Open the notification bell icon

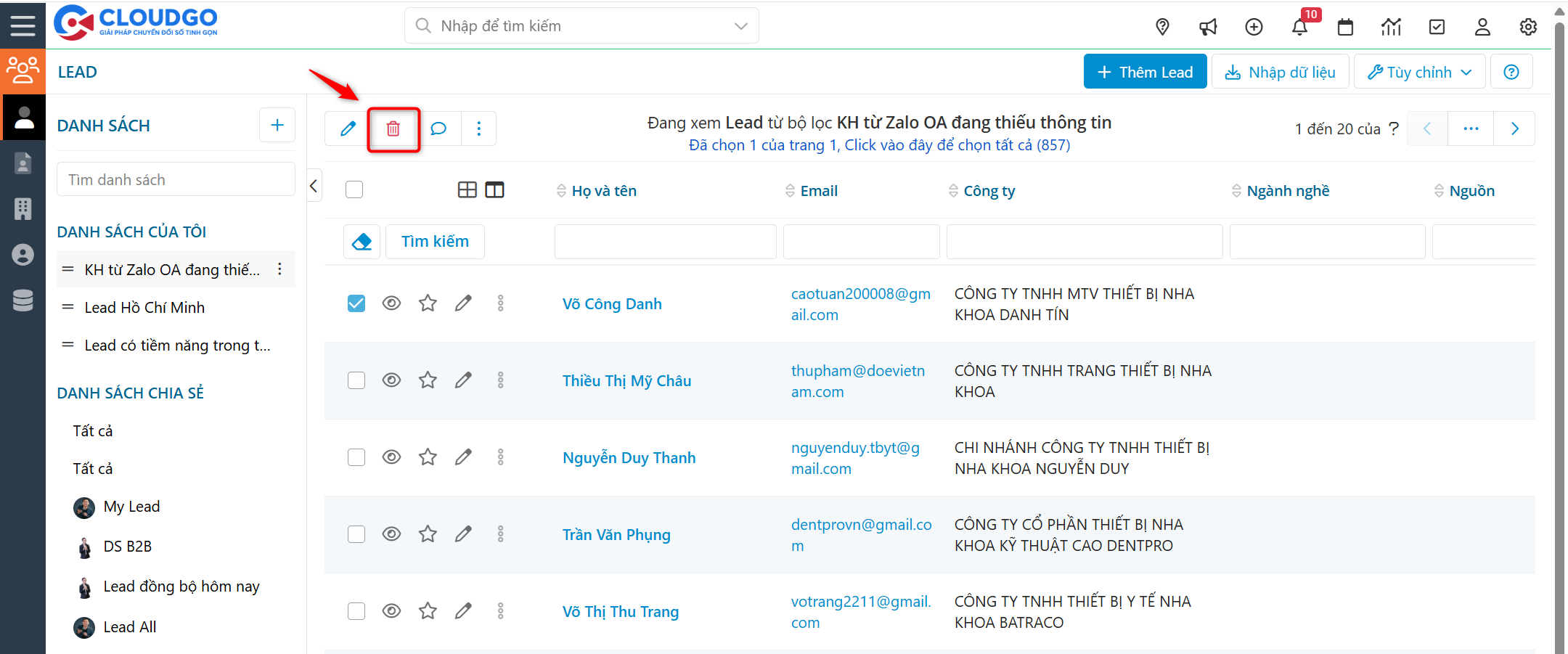tap(1299, 28)
